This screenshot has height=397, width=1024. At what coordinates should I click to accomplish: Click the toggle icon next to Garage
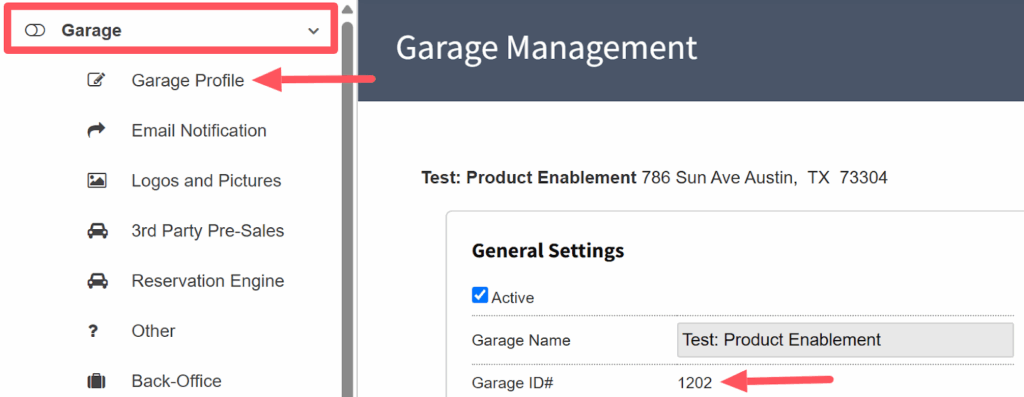click(35, 31)
